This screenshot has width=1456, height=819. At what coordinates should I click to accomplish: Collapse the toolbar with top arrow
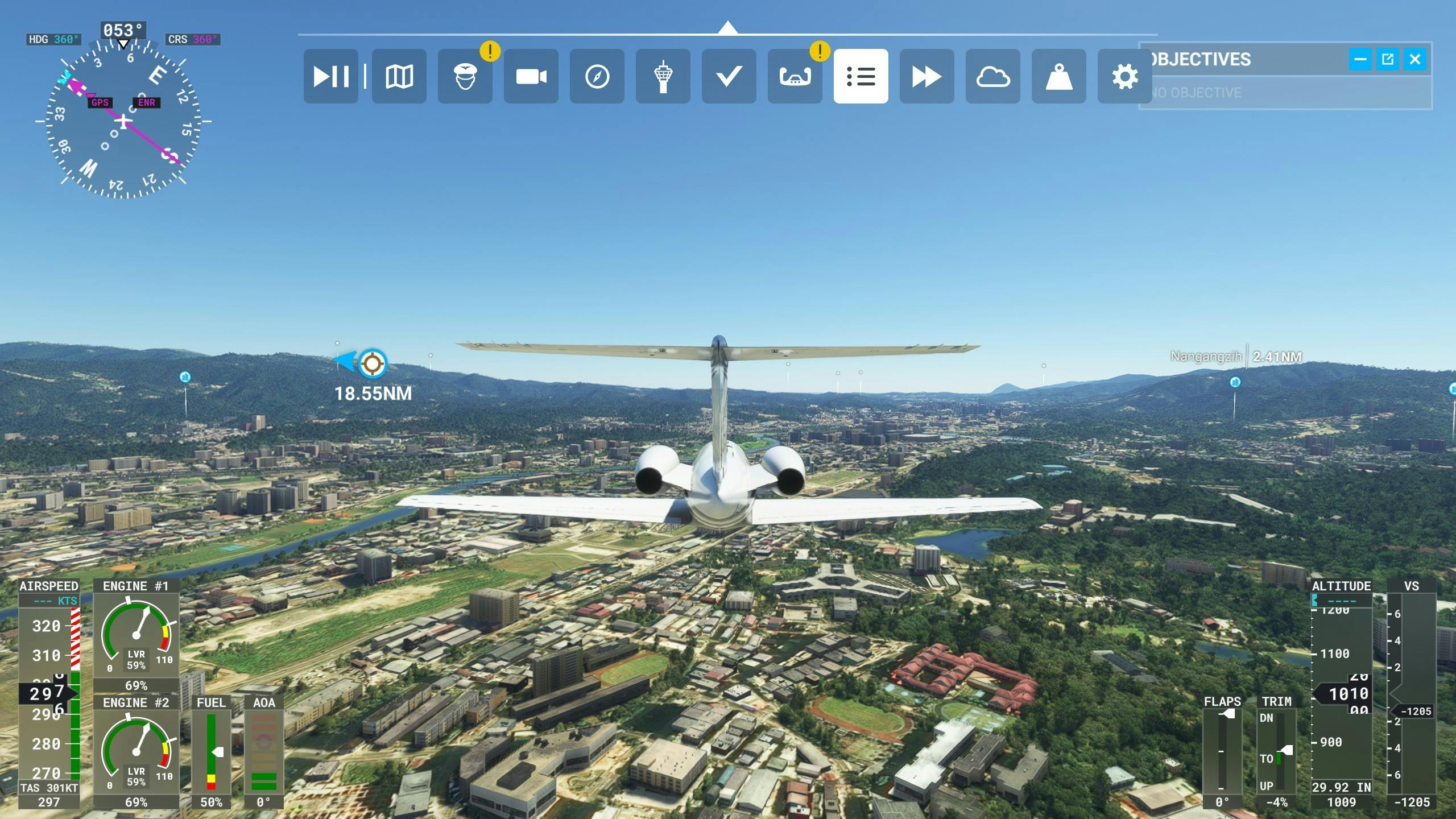(x=727, y=28)
